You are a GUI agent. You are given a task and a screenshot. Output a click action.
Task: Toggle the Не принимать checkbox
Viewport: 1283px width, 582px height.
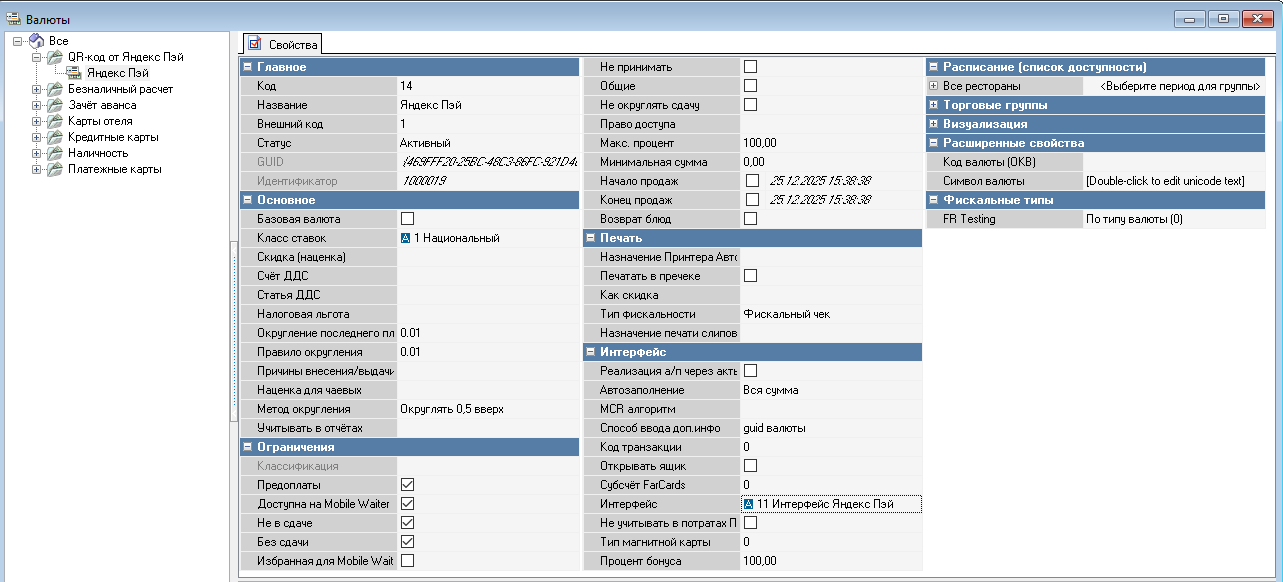pyautogui.click(x=750, y=67)
